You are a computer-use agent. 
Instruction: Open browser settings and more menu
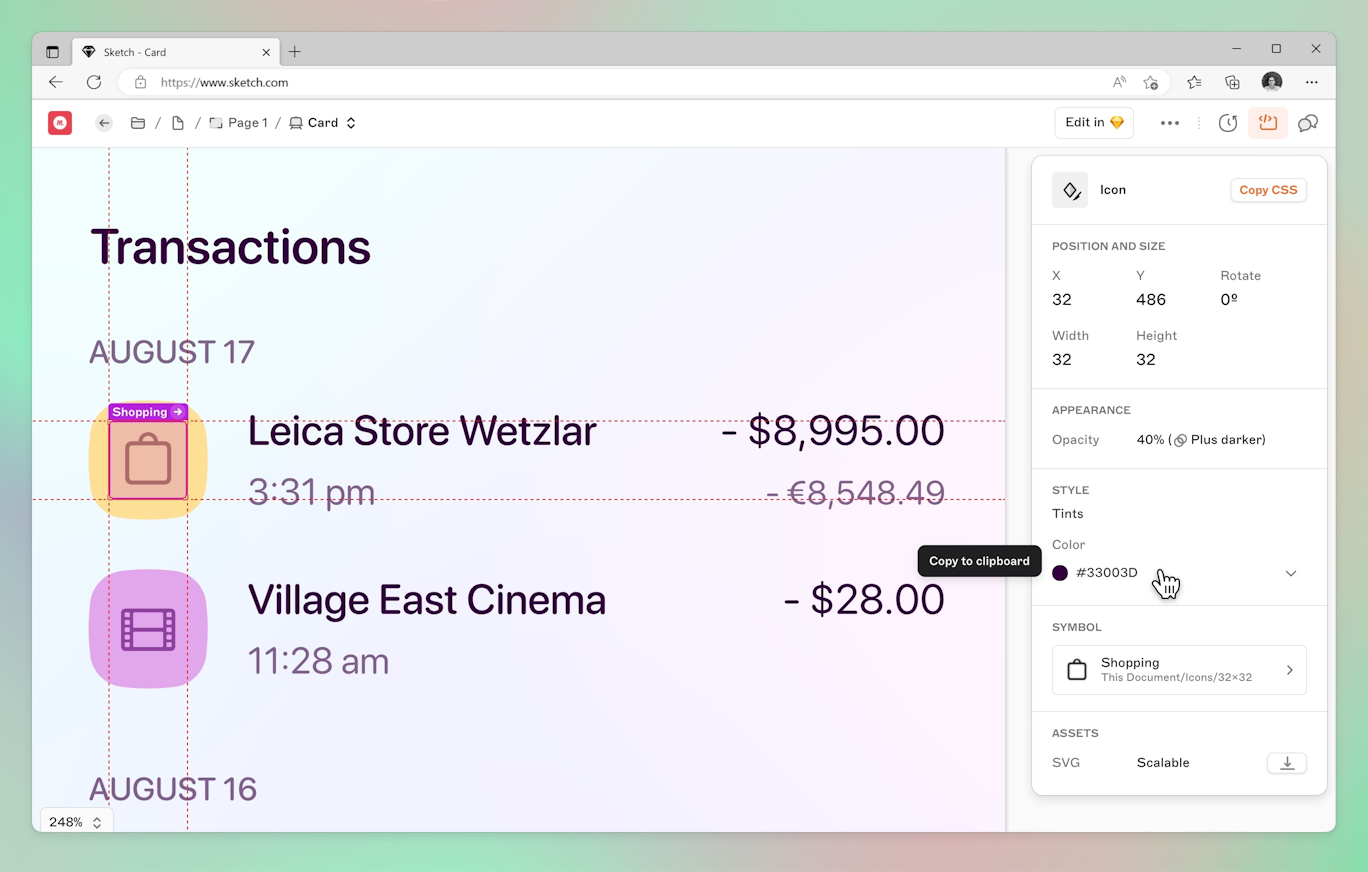tap(1312, 82)
